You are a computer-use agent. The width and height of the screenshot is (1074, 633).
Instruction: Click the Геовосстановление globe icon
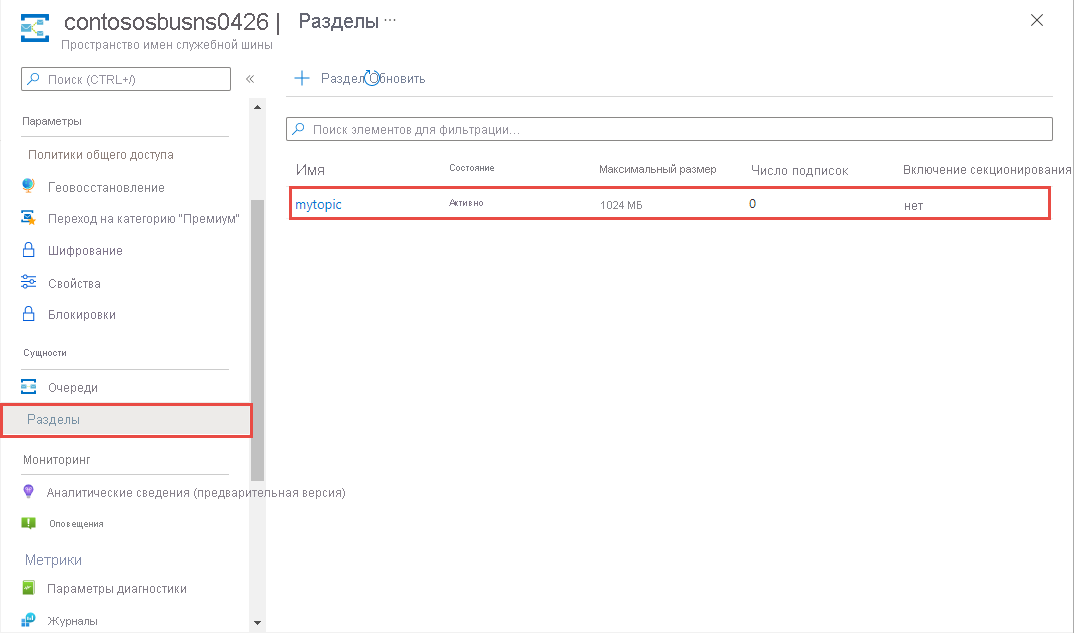[x=28, y=186]
